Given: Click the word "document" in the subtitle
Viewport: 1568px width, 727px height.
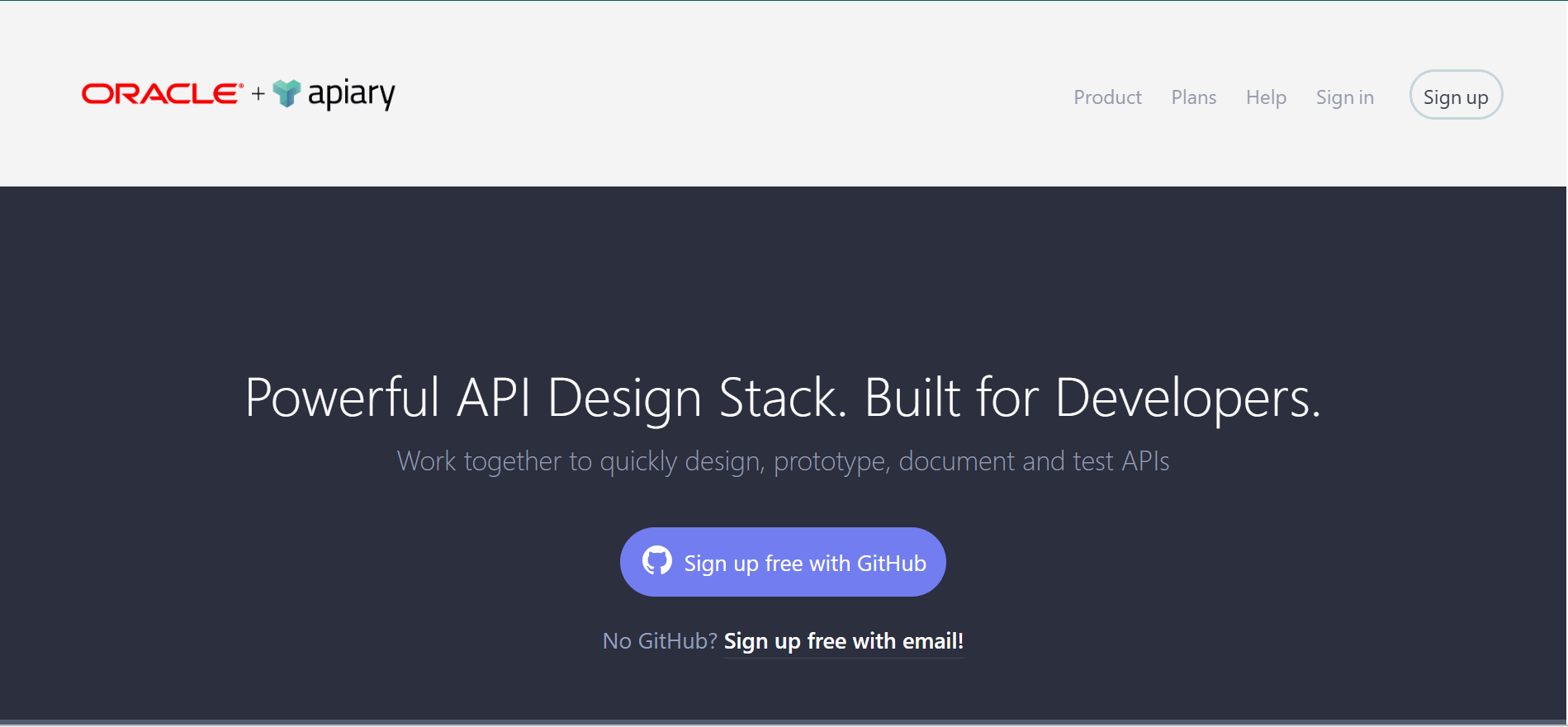Looking at the screenshot, I should click(956, 461).
